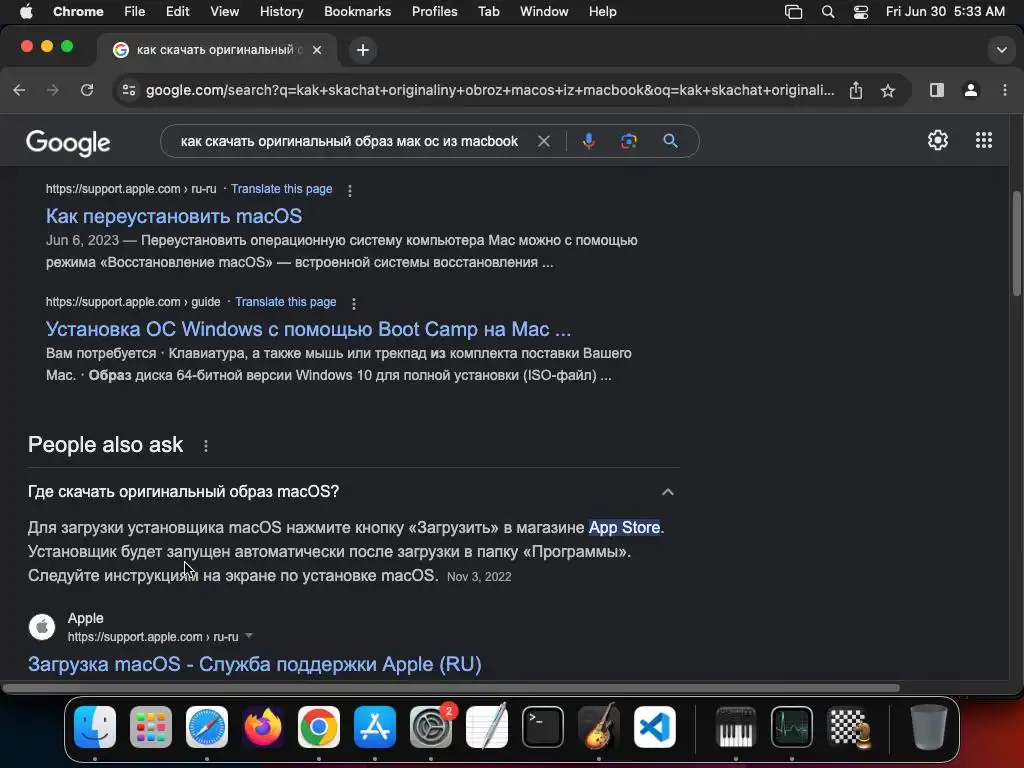This screenshot has height=768, width=1024.
Task: Open Загрузка macOS Служба поддержки Apple link
Action: point(255,664)
